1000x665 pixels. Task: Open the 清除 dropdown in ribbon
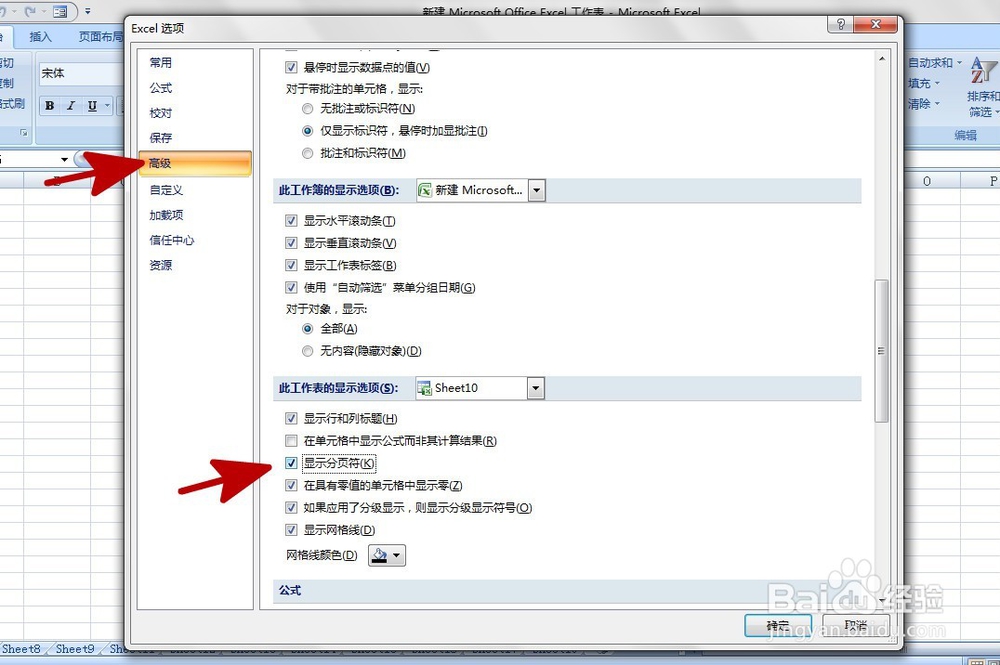tap(924, 103)
